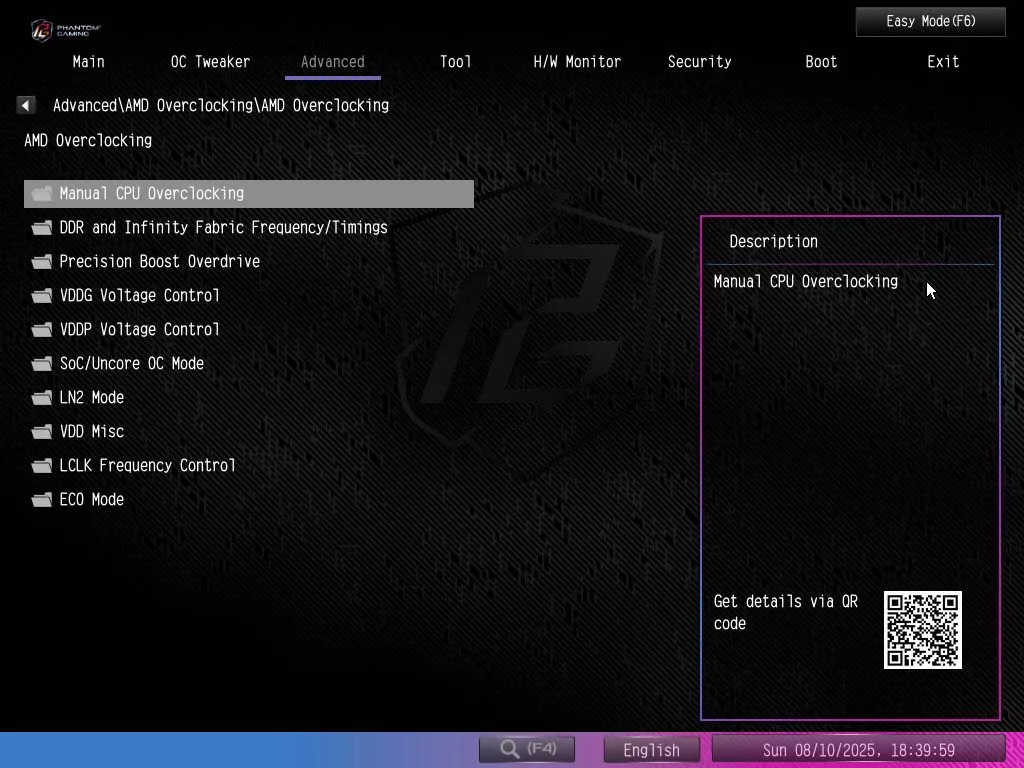Click the 'Get details via QR code' text
The height and width of the screenshot is (768, 1024).
point(786,612)
